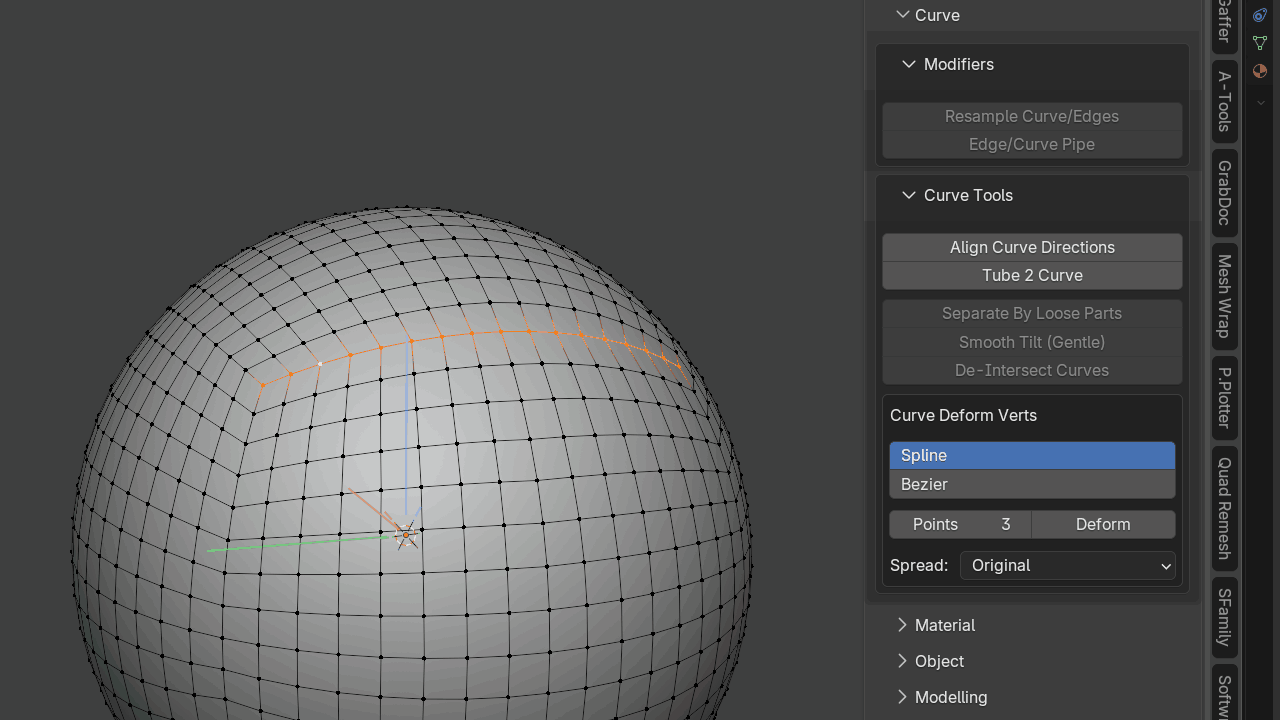Viewport: 1280px width, 720px height.
Task: Switch to the Gaffer sidebar tab
Action: point(1224,24)
